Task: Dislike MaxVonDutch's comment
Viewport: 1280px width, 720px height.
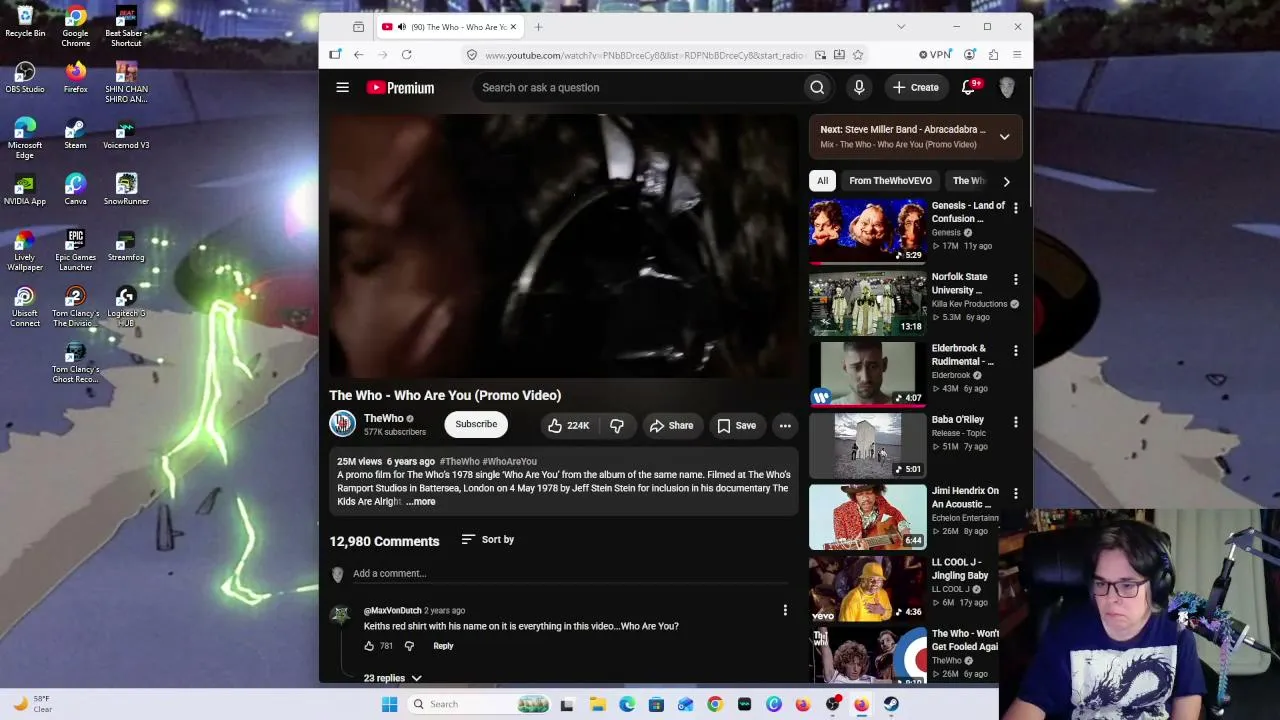Action: pyautogui.click(x=409, y=646)
